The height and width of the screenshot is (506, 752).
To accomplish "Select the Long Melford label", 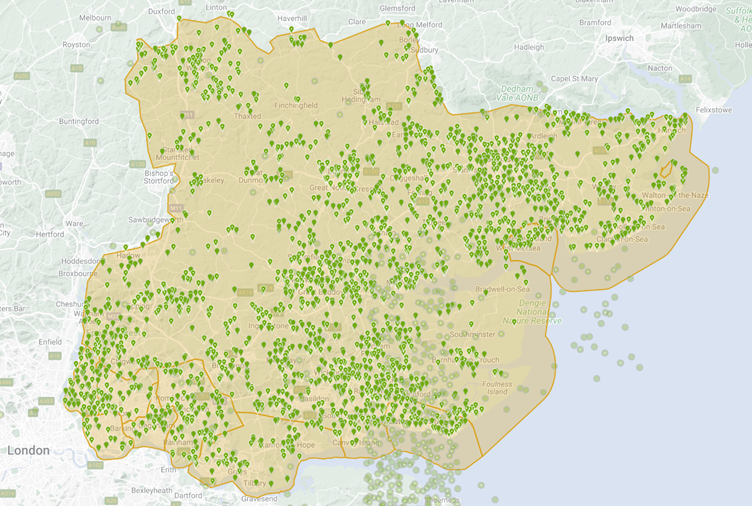I will pos(420,24).
